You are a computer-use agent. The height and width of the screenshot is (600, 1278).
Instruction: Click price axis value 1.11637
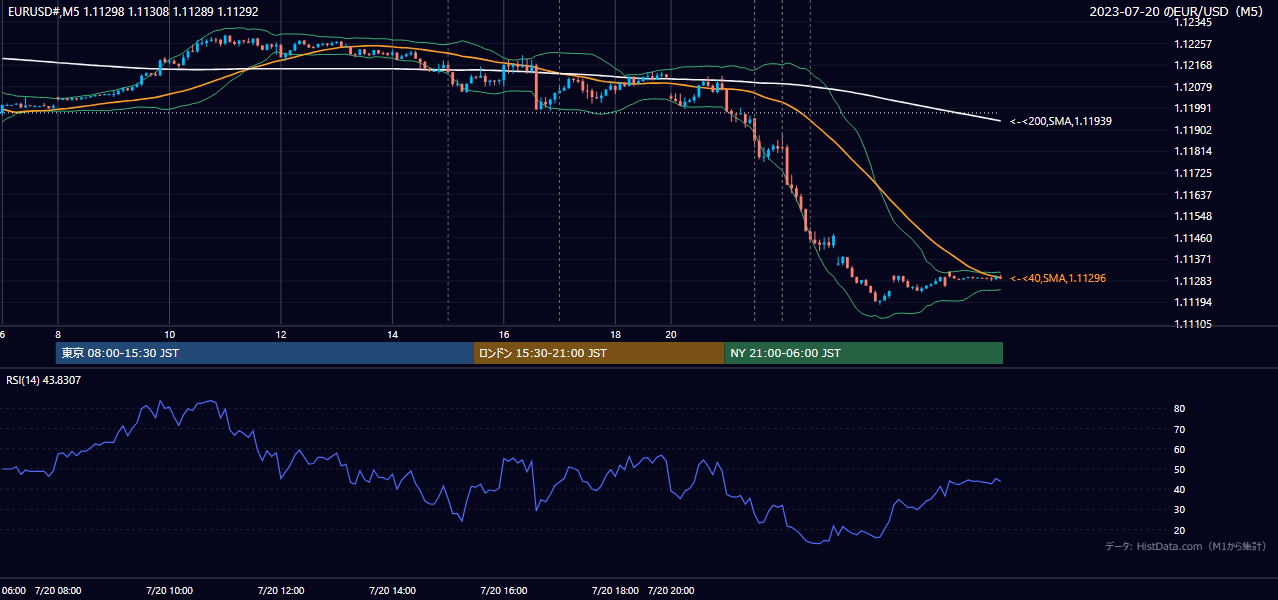click(1192, 195)
